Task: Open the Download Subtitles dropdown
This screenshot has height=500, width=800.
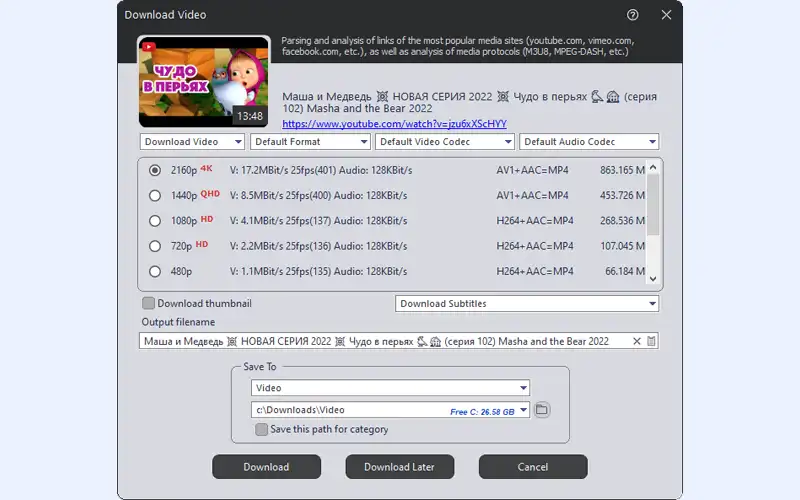Action: pos(527,304)
